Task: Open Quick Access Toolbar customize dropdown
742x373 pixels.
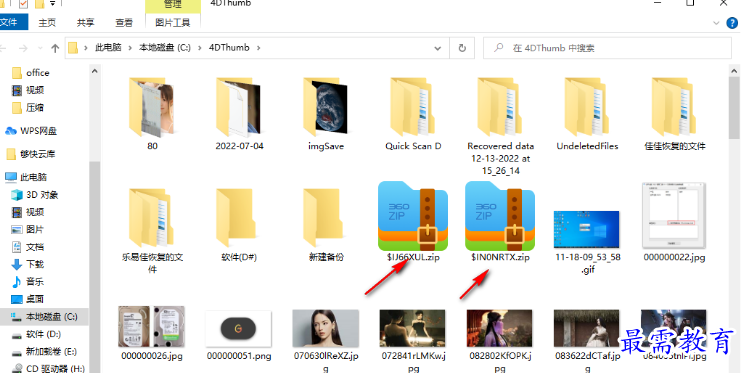Action: pyautogui.click(x=53, y=4)
